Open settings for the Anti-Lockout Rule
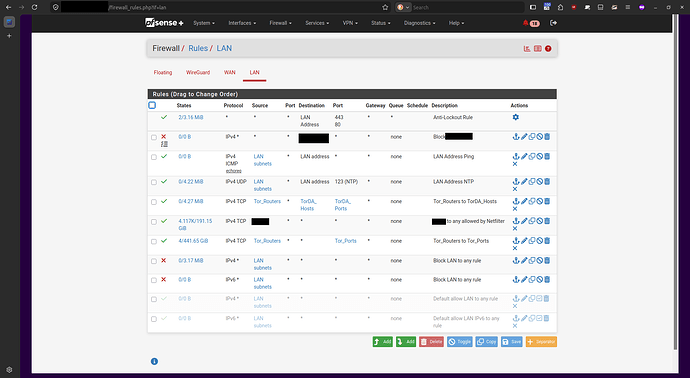Image resolution: width=690 pixels, height=378 pixels. pyautogui.click(x=516, y=117)
